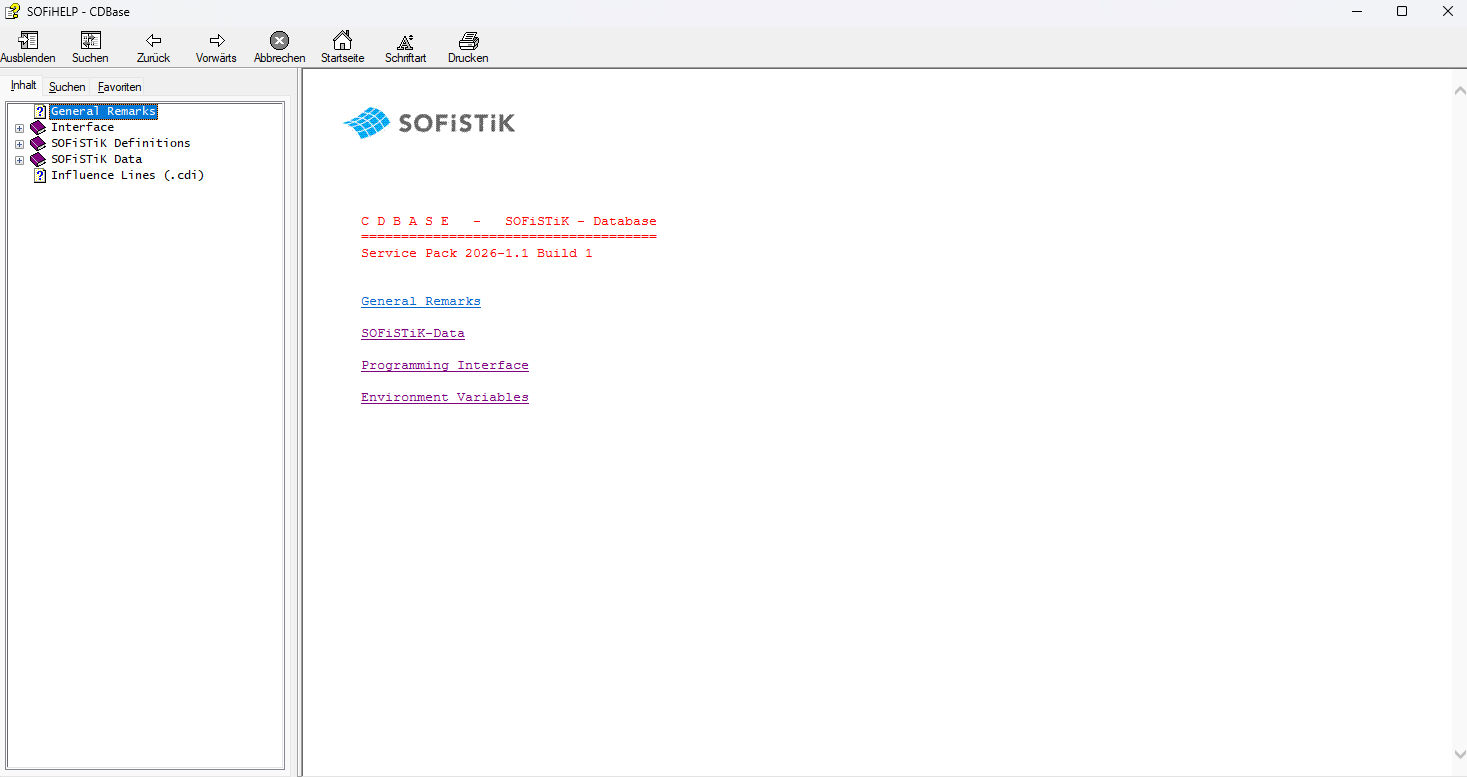The height and width of the screenshot is (777, 1467).
Task: Go to Startseite home icon
Action: pyautogui.click(x=342, y=41)
